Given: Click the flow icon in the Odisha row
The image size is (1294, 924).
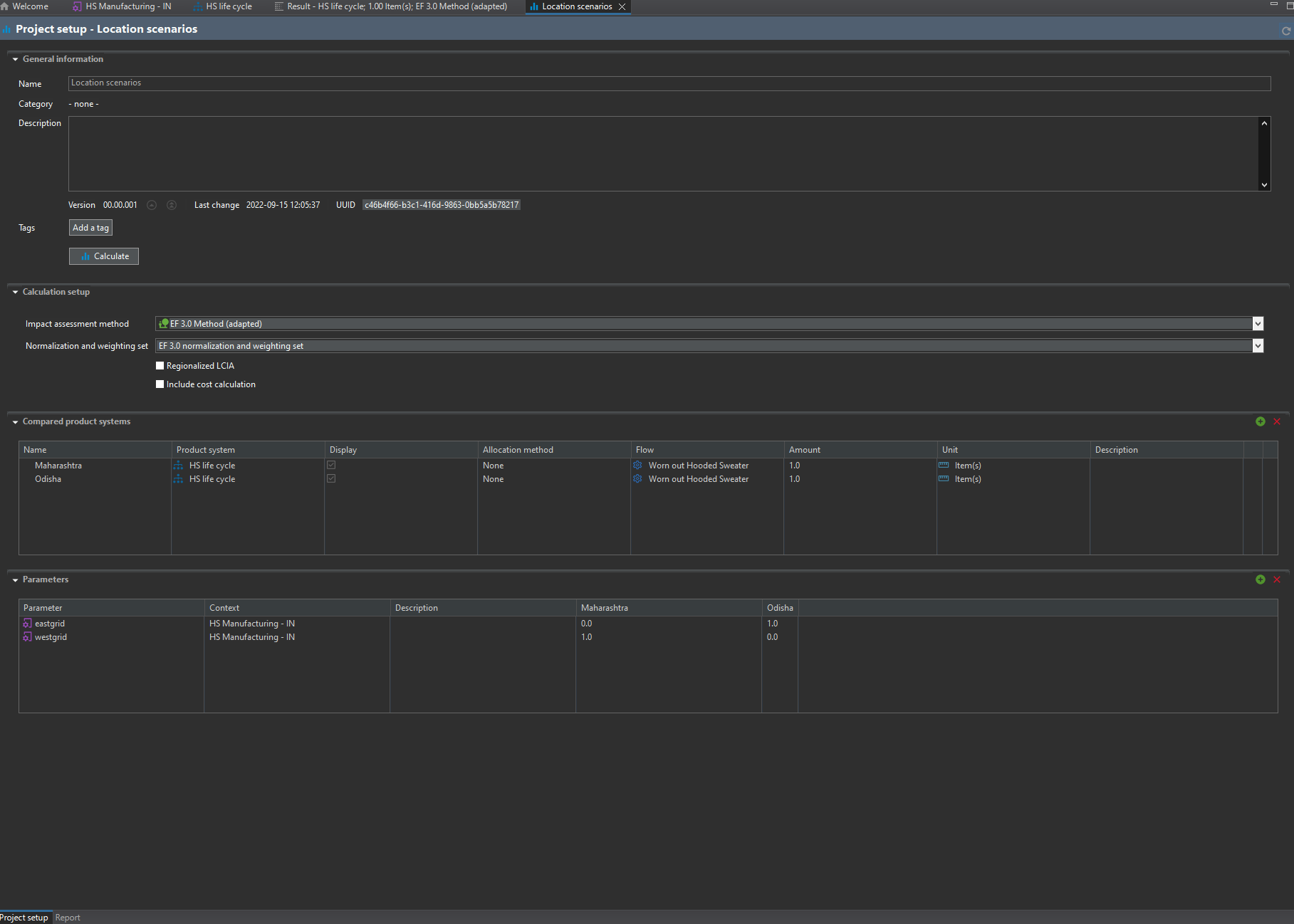Looking at the screenshot, I should 637,479.
